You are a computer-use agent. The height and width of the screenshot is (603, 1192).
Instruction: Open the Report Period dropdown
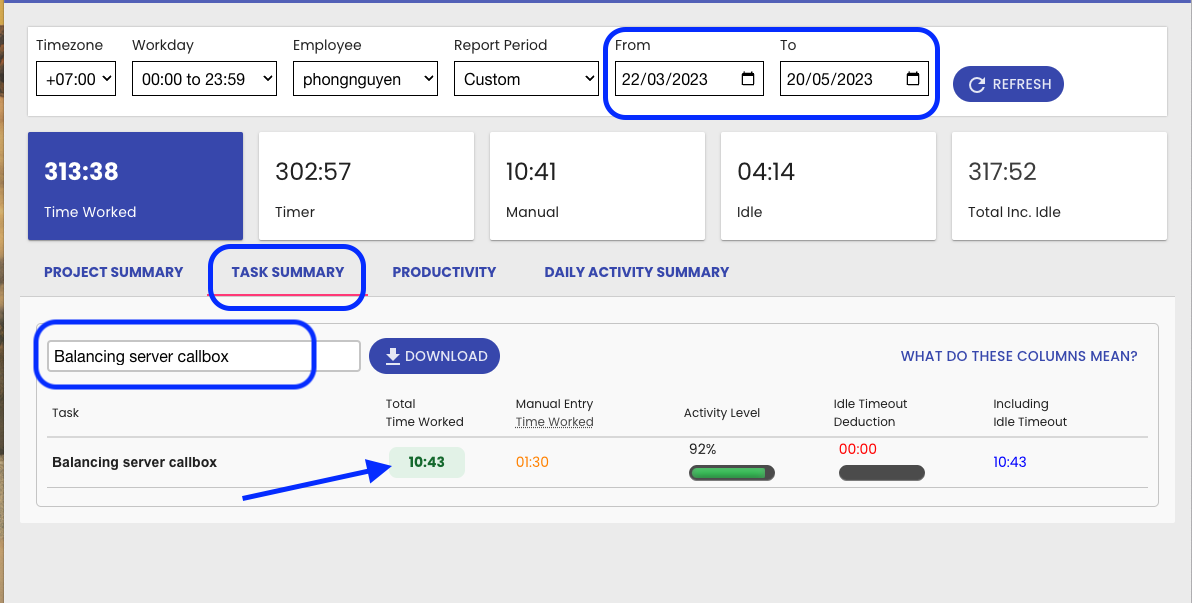525,79
